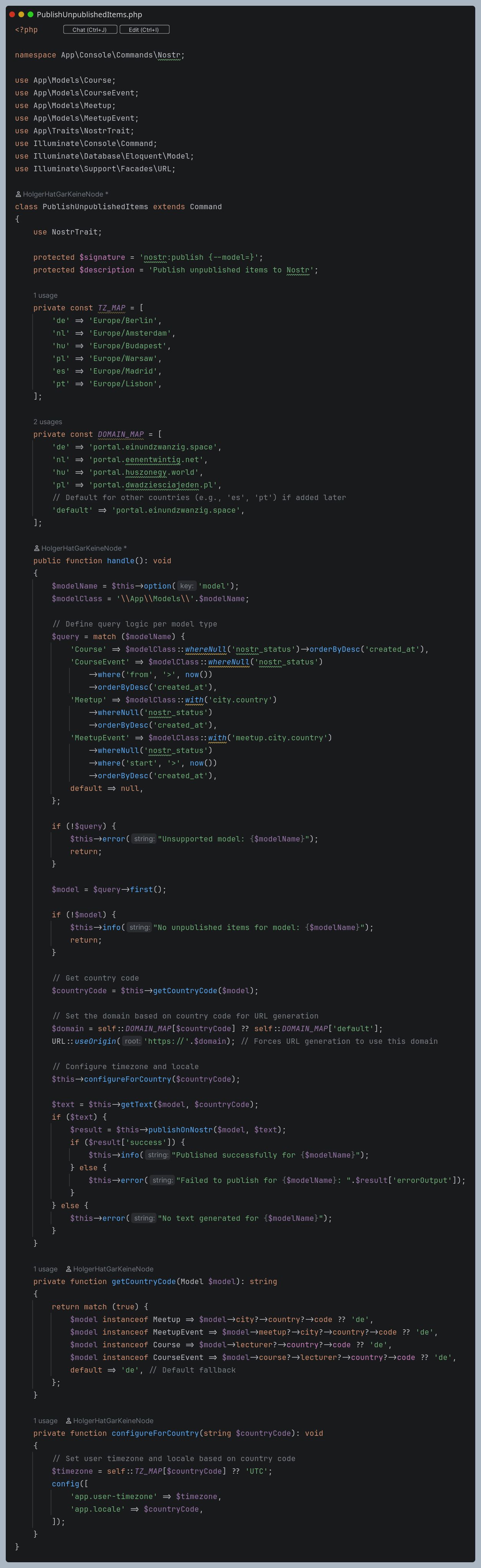This screenshot has height=1568, width=481.
Task: Click the red close window dot
Action: (12, 15)
